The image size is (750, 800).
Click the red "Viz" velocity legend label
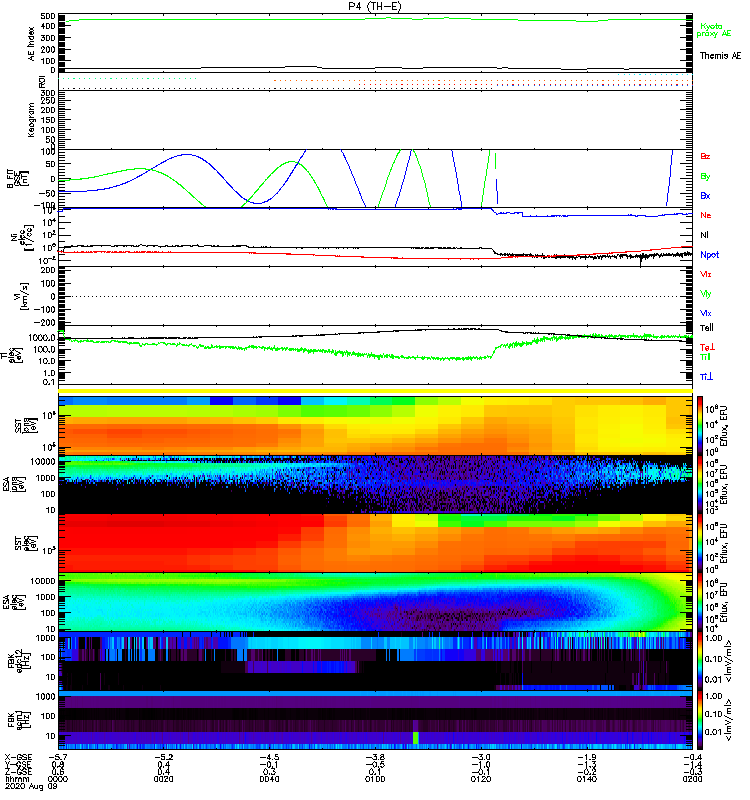click(706, 274)
